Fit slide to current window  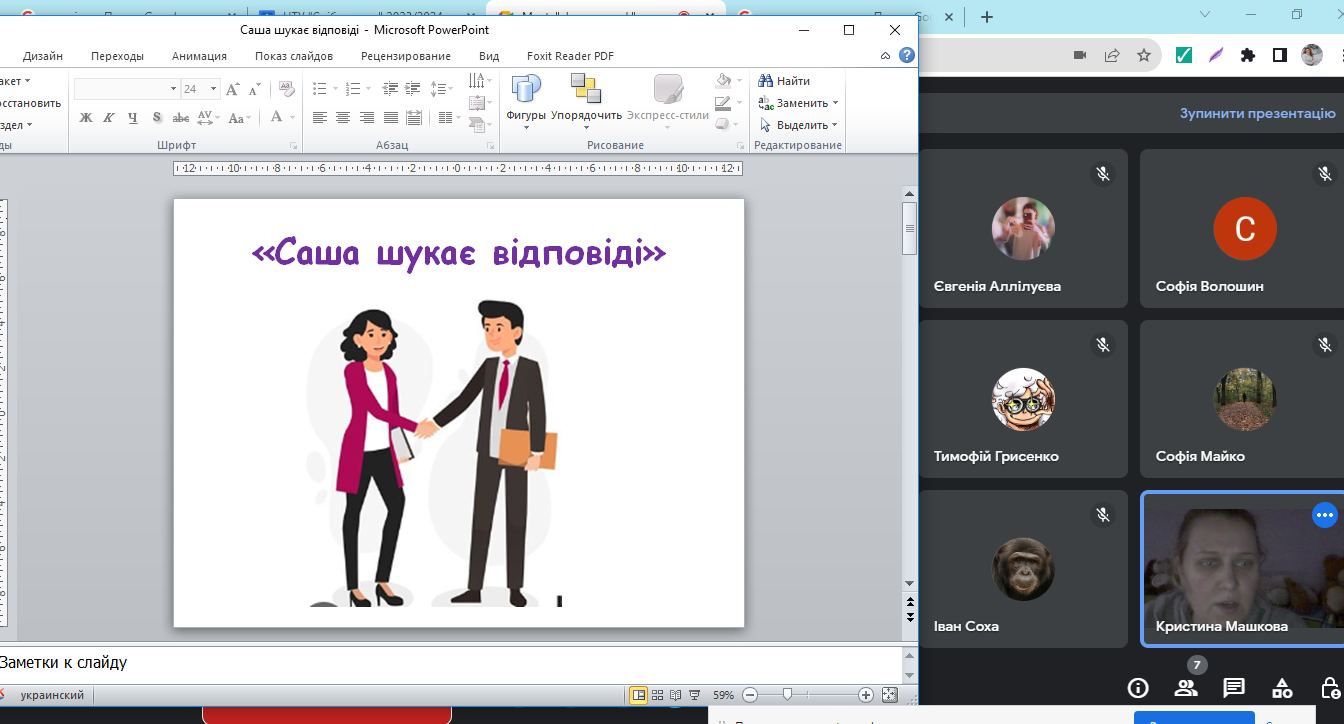tap(889, 695)
